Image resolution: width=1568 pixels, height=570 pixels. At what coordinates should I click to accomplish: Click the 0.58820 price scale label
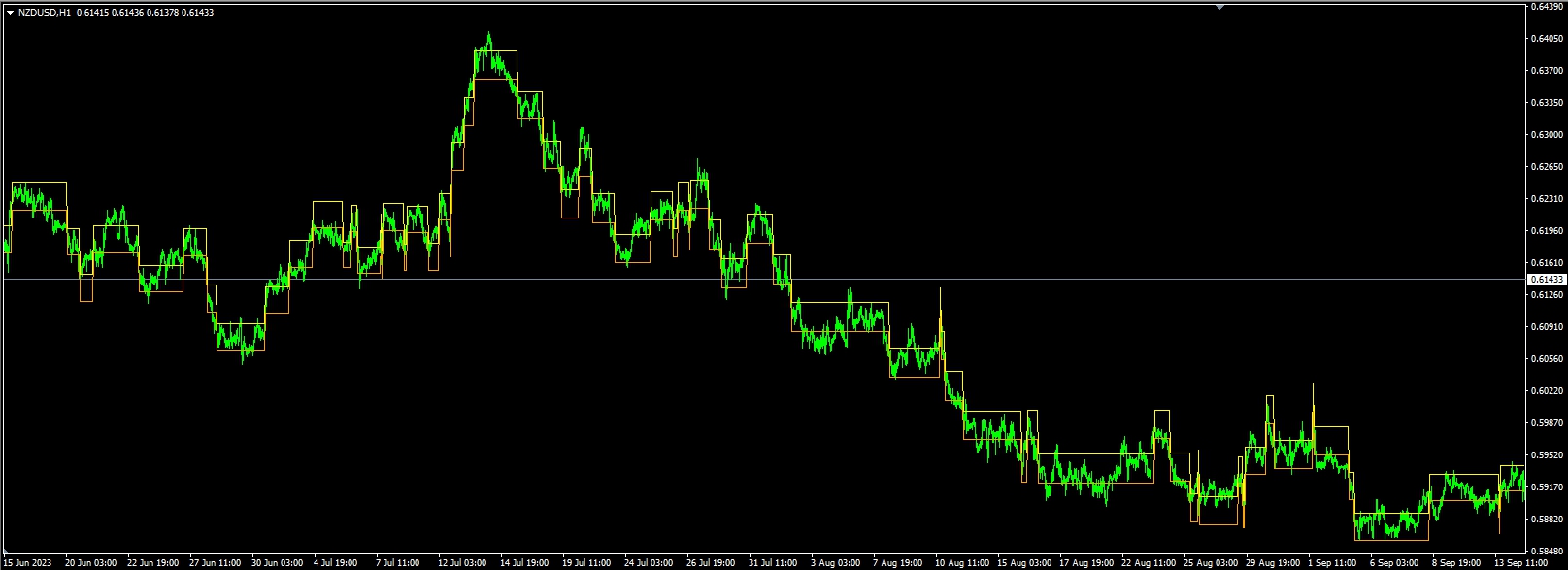tap(1546, 519)
